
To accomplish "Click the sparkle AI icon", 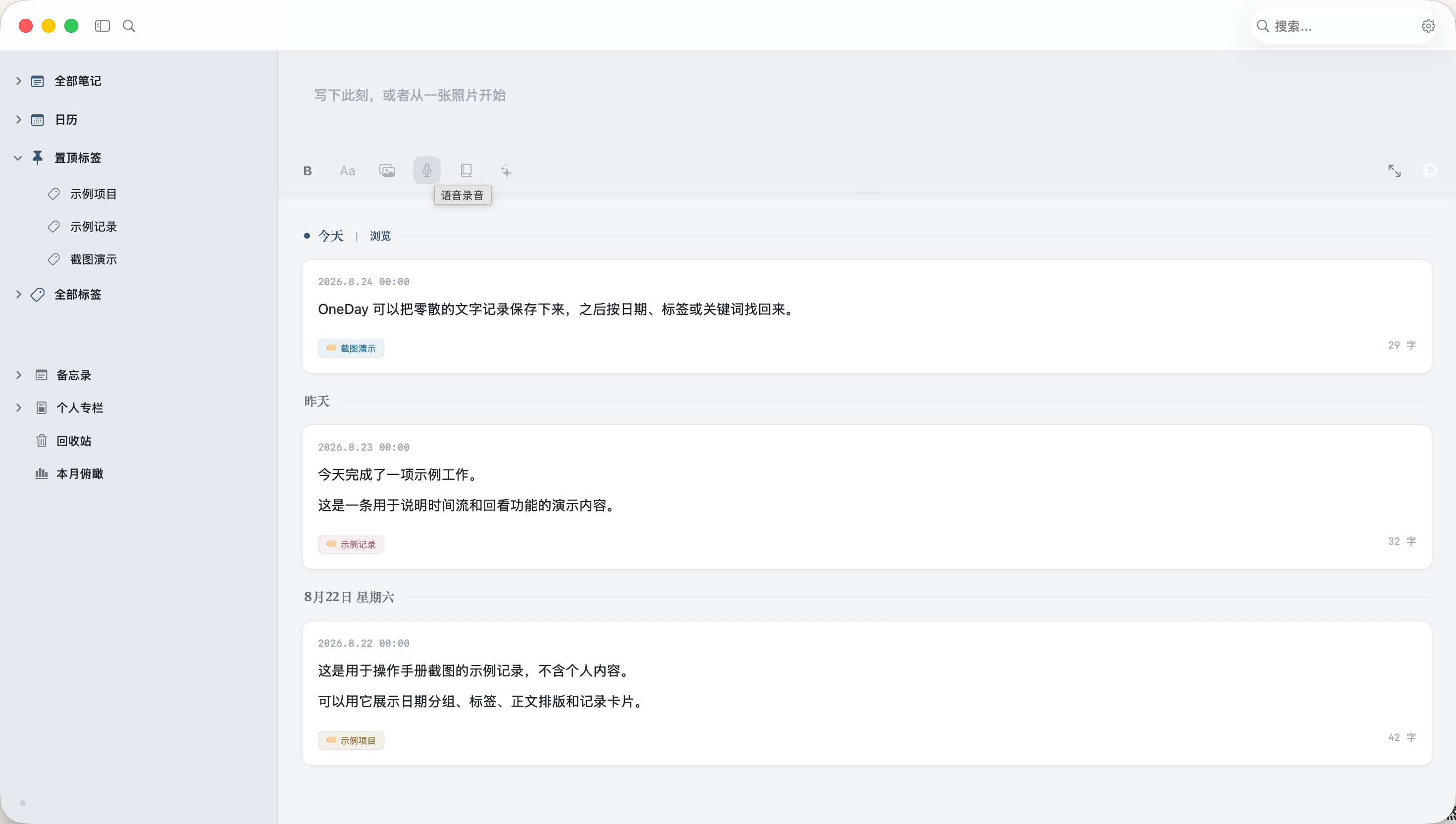I will [506, 171].
